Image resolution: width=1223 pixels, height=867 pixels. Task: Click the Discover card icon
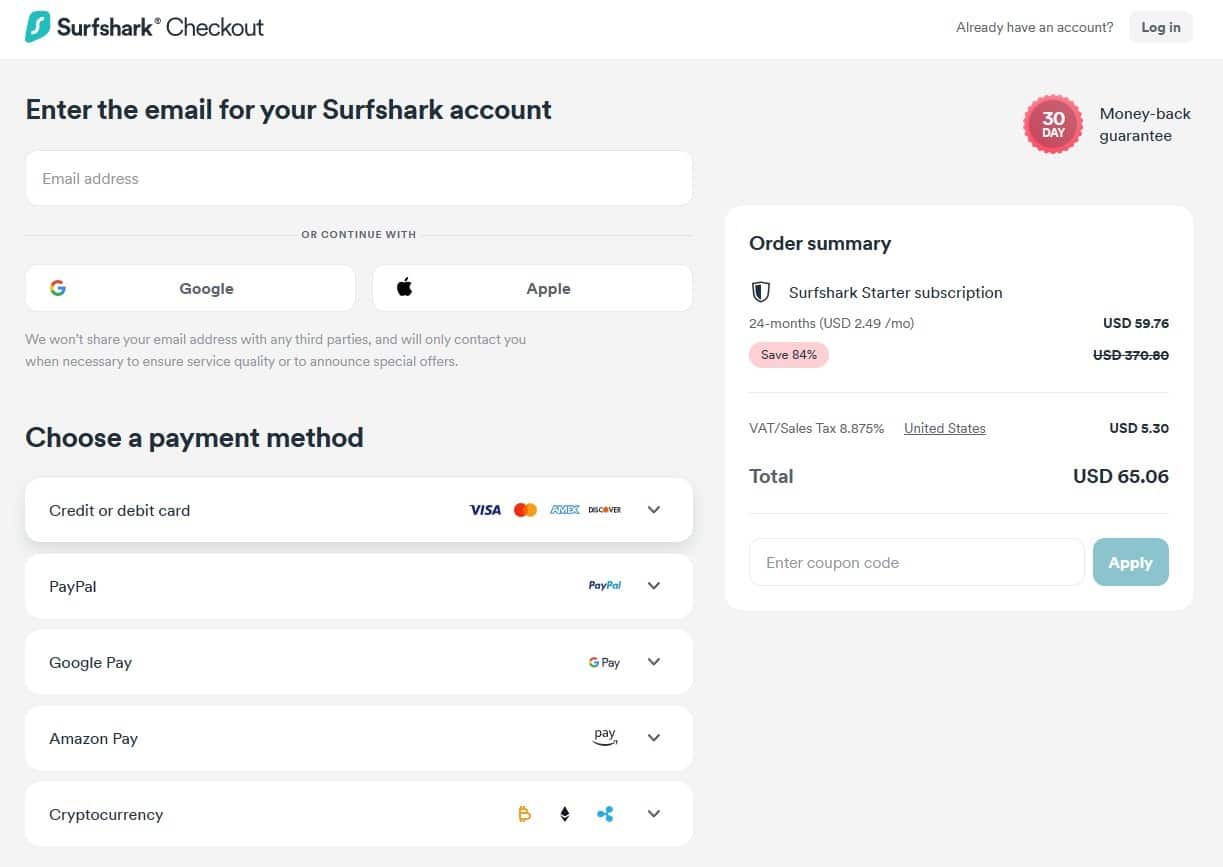point(605,510)
